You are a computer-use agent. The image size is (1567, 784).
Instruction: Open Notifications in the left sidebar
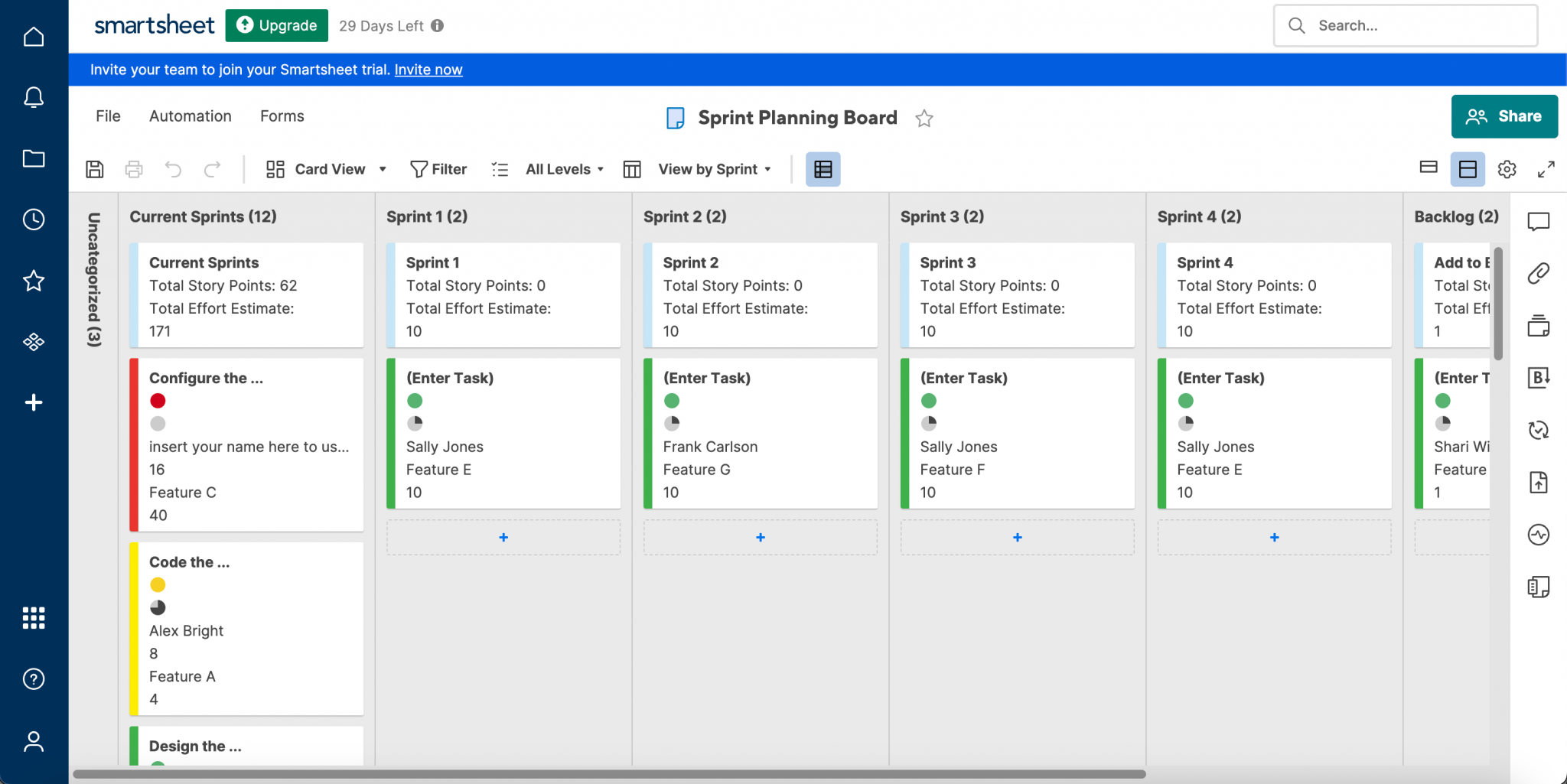34,97
